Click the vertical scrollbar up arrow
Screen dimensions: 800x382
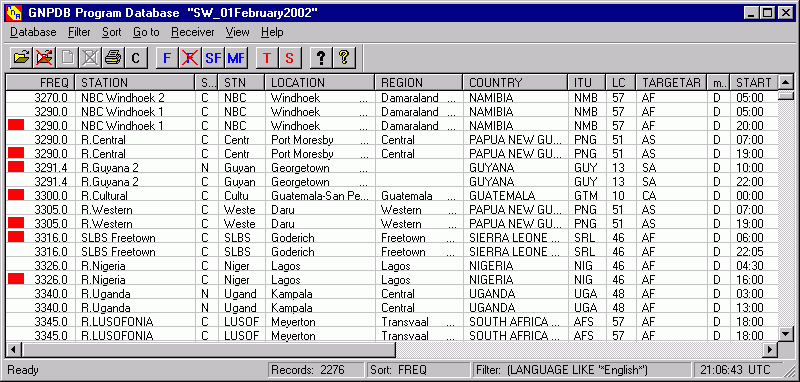click(785, 82)
